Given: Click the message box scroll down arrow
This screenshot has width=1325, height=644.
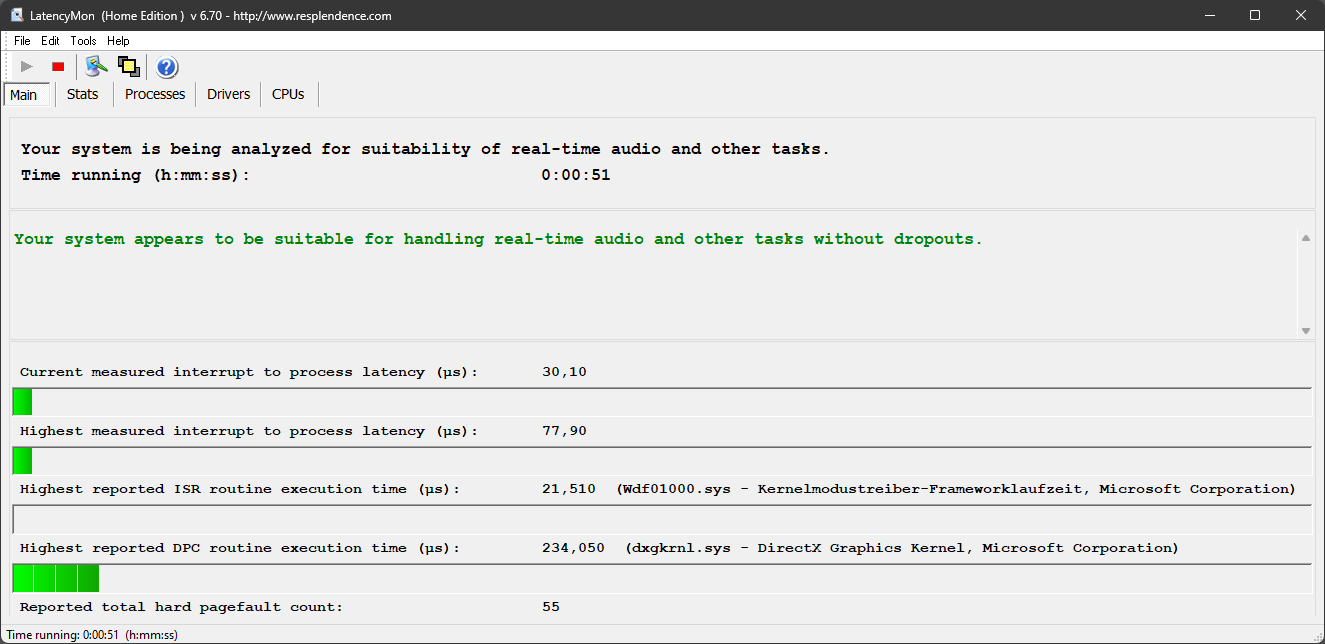Looking at the screenshot, I should (1305, 330).
